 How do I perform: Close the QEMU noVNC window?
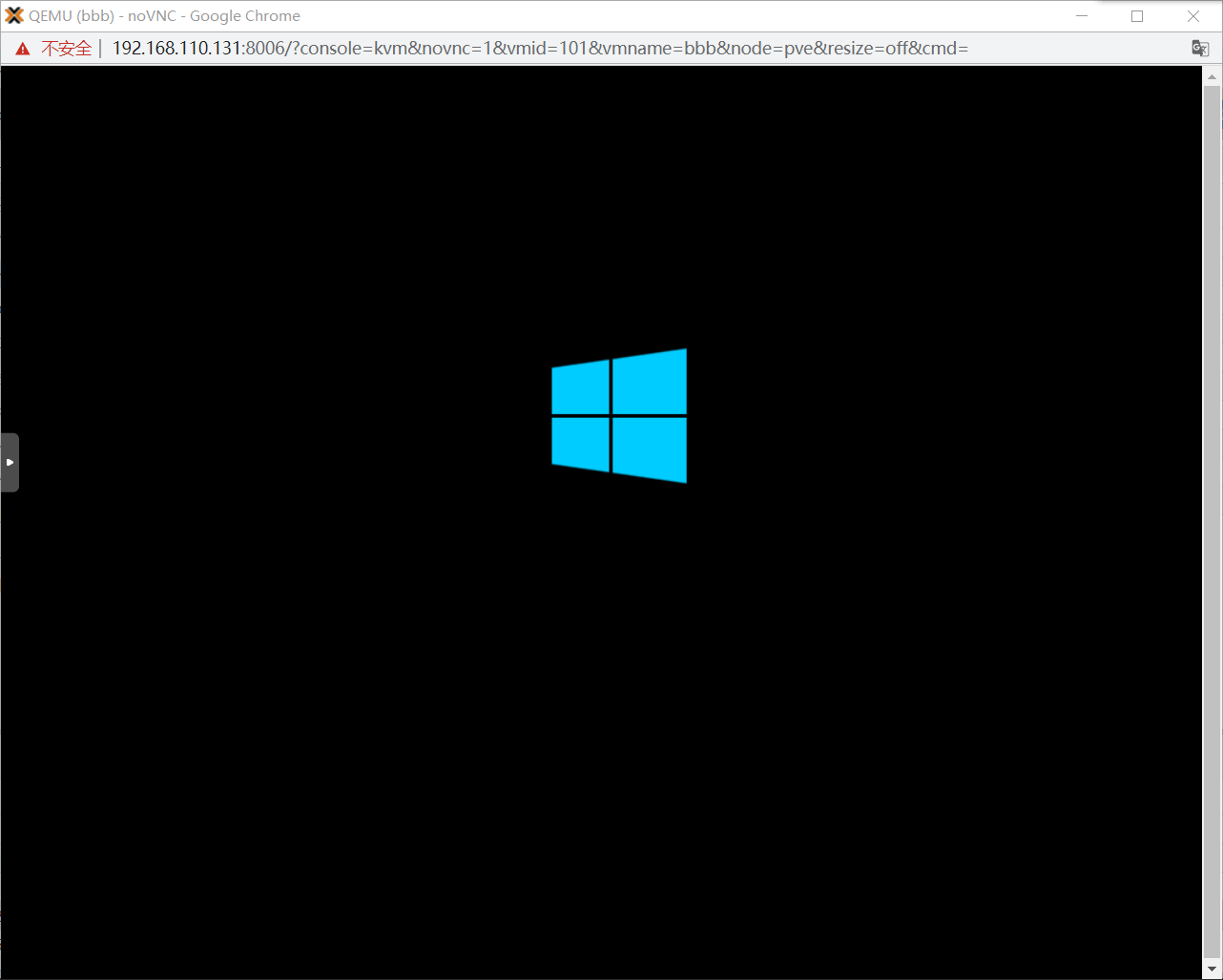point(1193,16)
